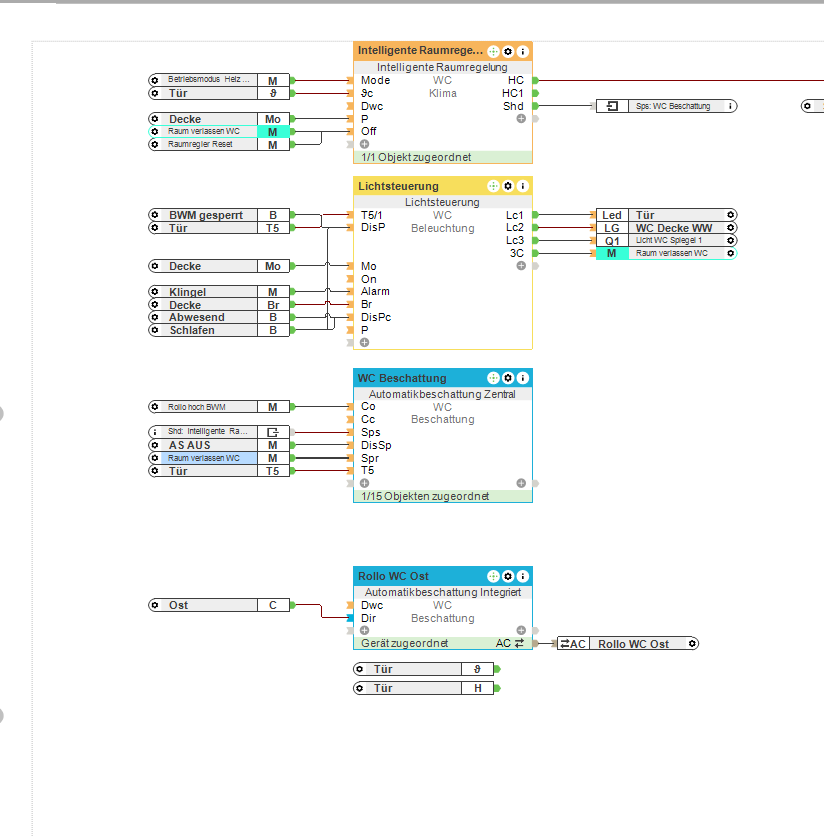Click info icon of Shd: Intelligente Ra... reference

[x=155, y=432]
